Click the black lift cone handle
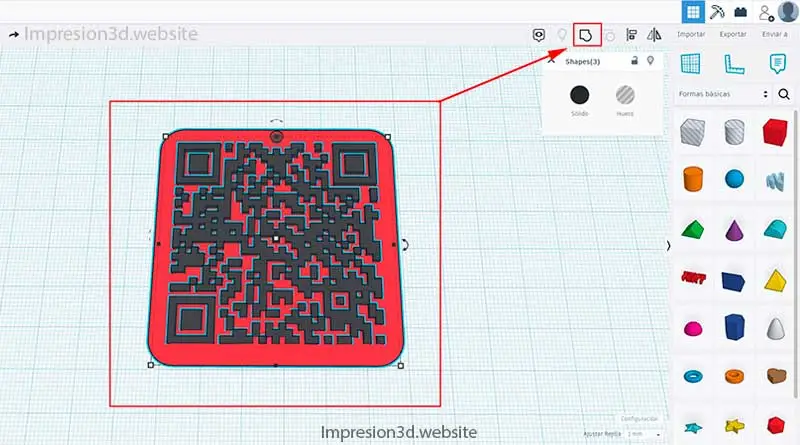 [276, 136]
